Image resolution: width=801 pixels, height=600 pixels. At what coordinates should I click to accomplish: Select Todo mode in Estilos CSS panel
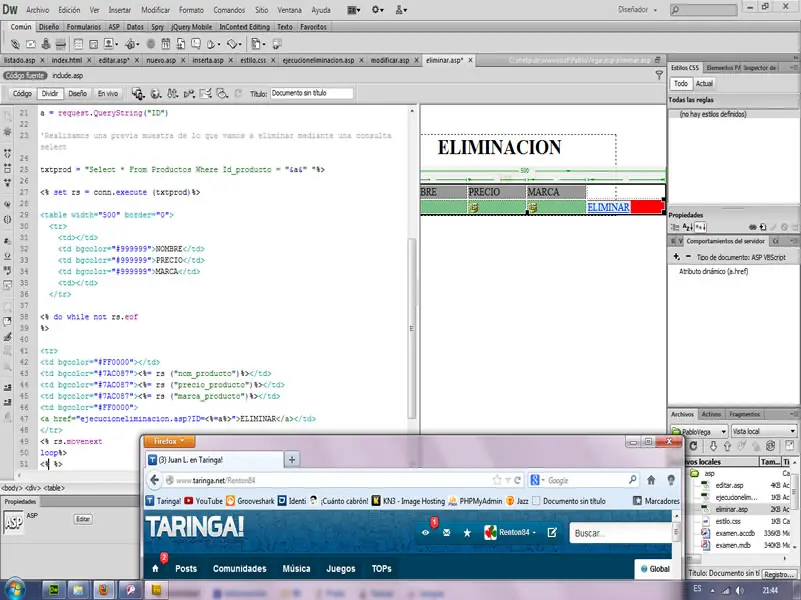tap(680, 84)
